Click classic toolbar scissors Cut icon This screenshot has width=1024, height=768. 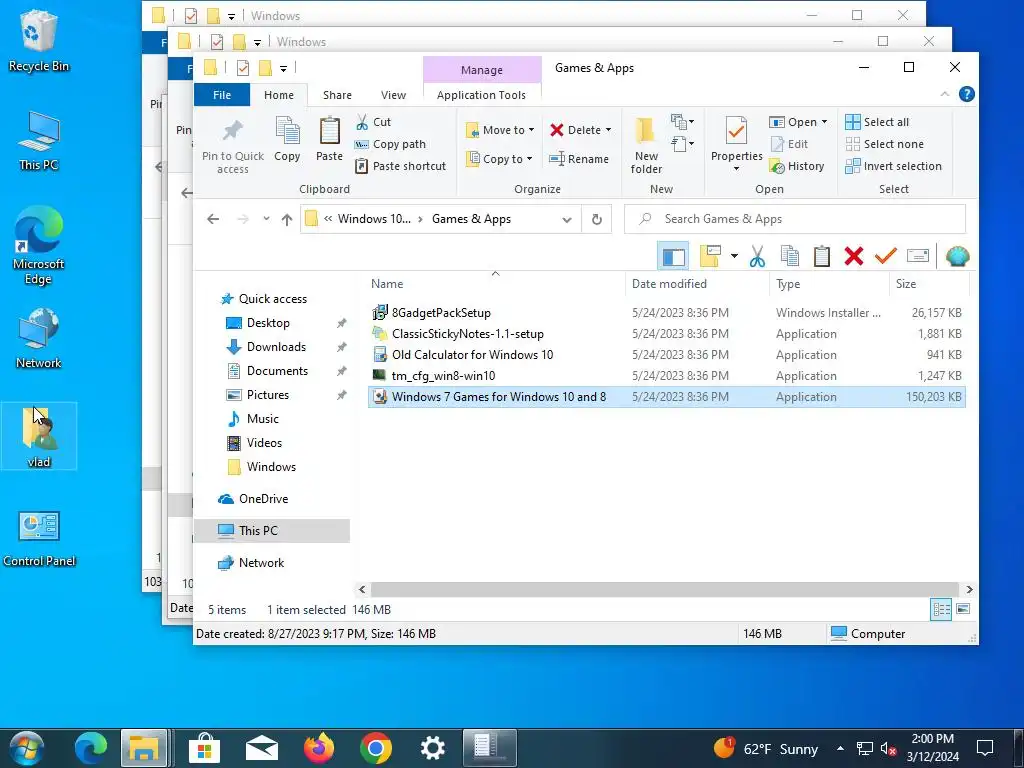pos(758,256)
